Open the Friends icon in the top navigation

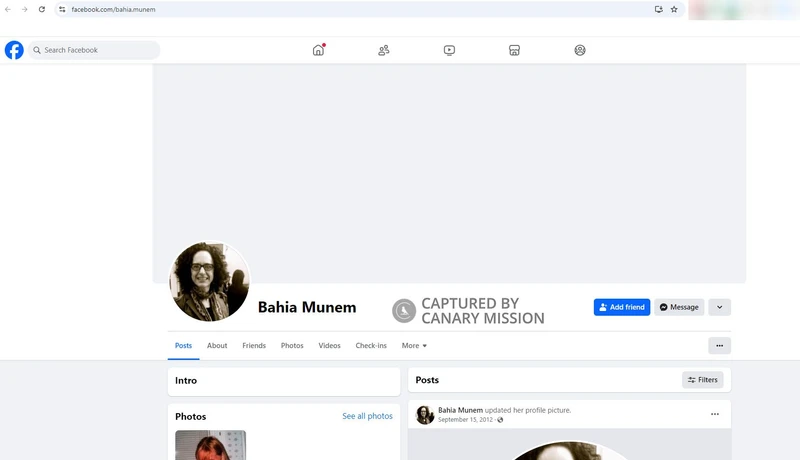(x=384, y=50)
